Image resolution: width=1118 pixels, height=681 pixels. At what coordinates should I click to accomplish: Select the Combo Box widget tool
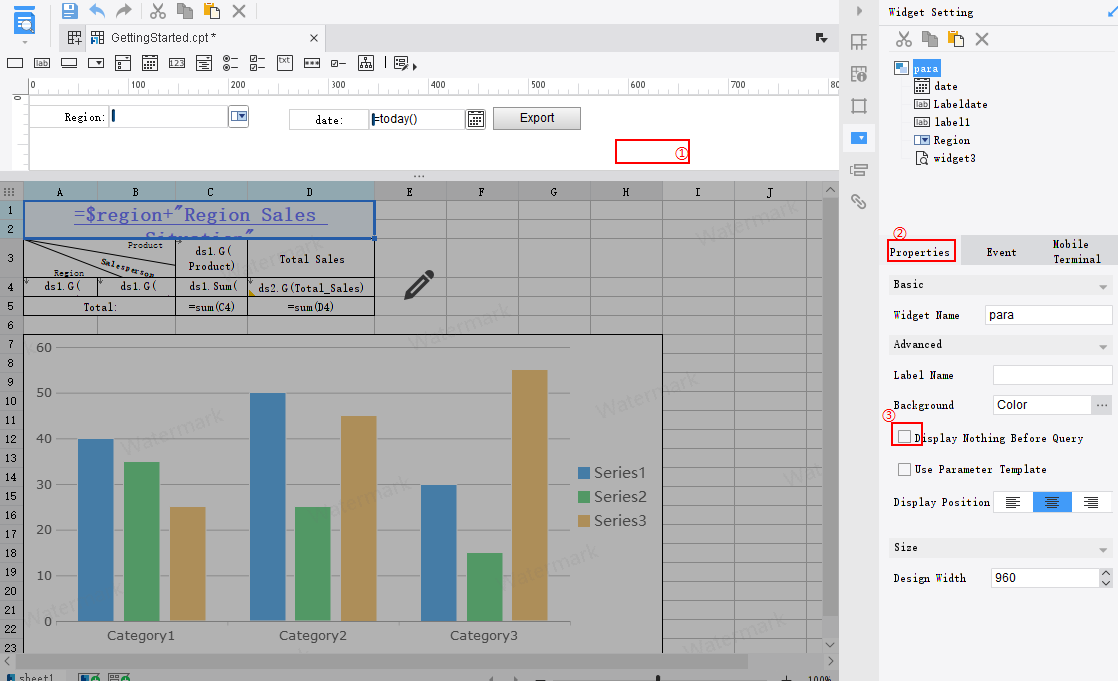click(96, 62)
